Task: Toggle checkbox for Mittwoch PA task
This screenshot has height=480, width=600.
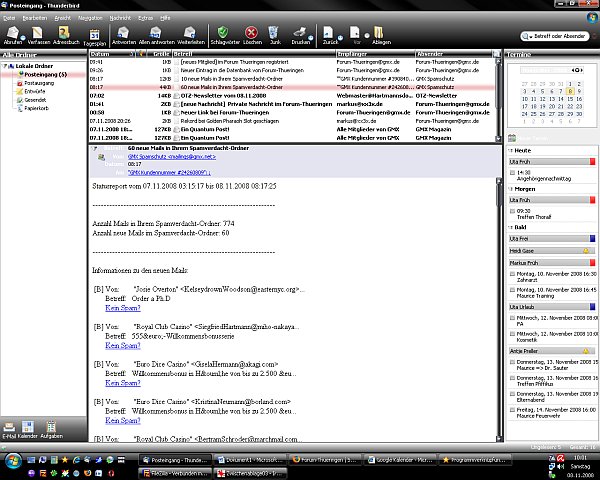Action: tap(512, 318)
